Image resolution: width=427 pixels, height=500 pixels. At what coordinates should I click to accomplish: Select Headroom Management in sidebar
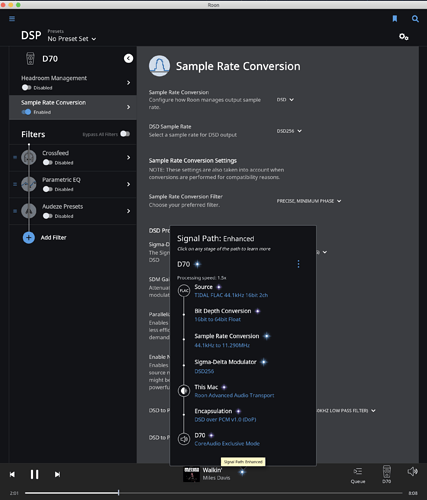[x=73, y=83]
